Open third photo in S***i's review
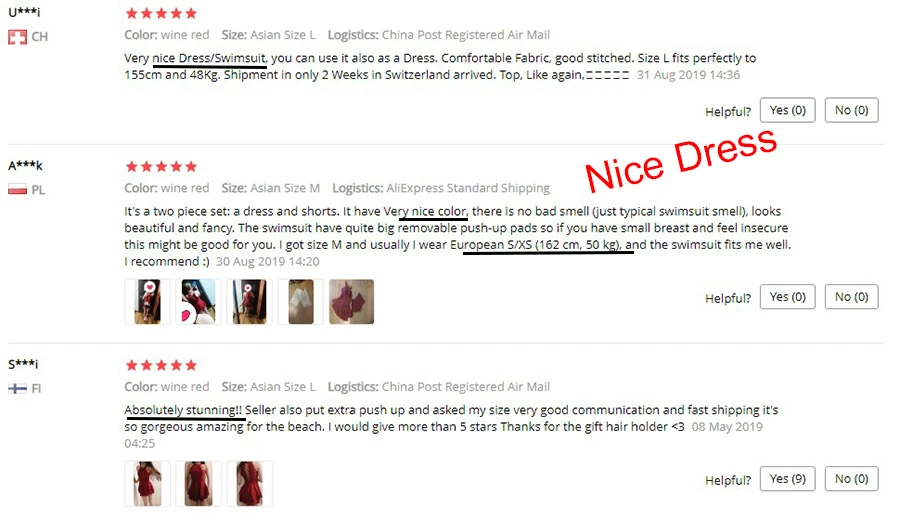The width and height of the screenshot is (900, 520). point(249,484)
